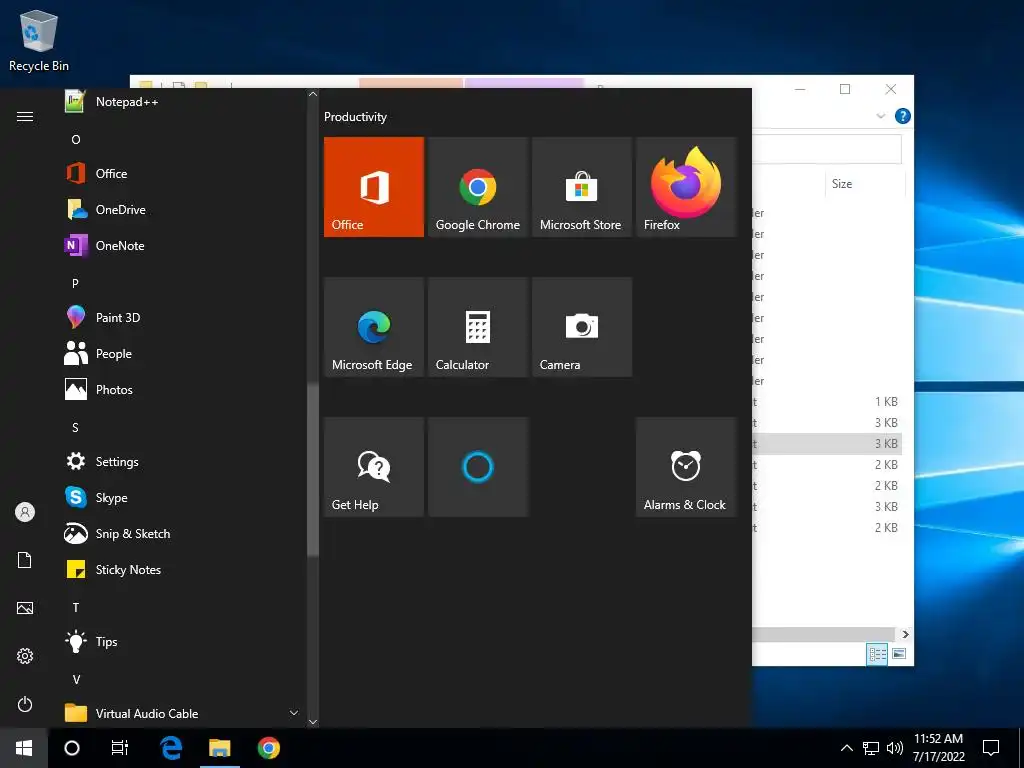Open the Get Help tile

[x=374, y=467]
